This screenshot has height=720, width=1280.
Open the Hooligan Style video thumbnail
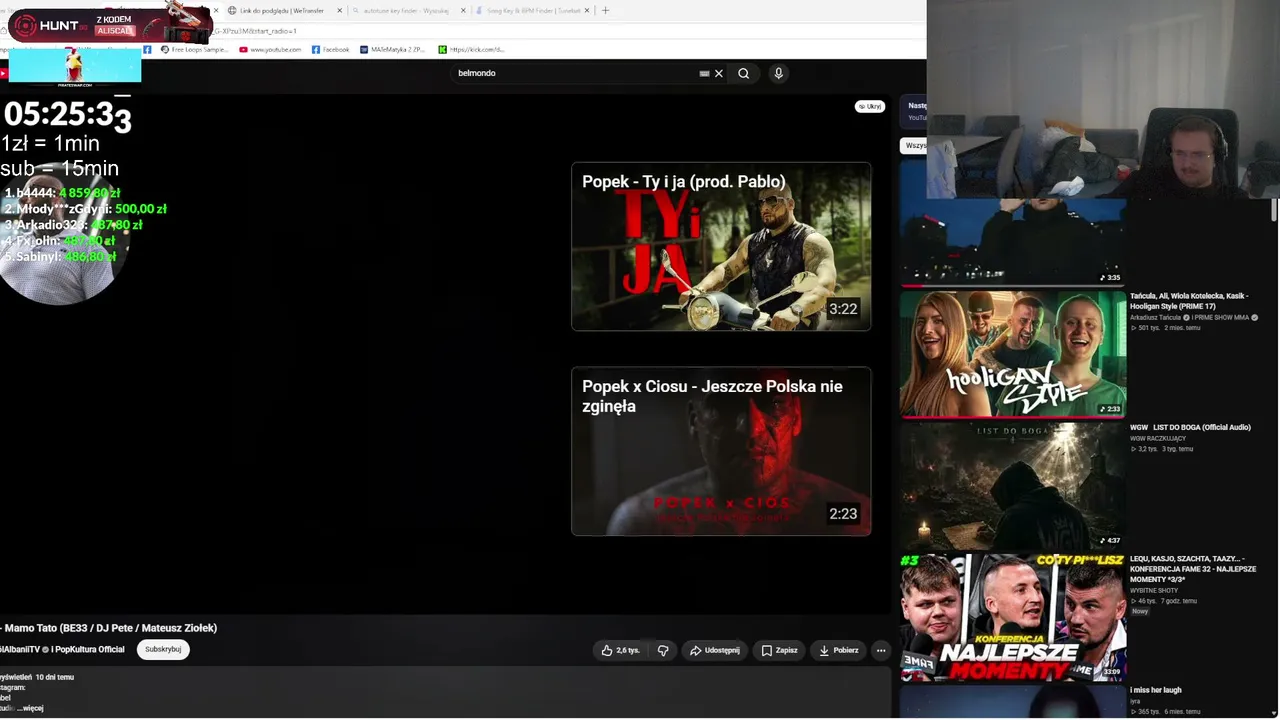coord(1013,353)
